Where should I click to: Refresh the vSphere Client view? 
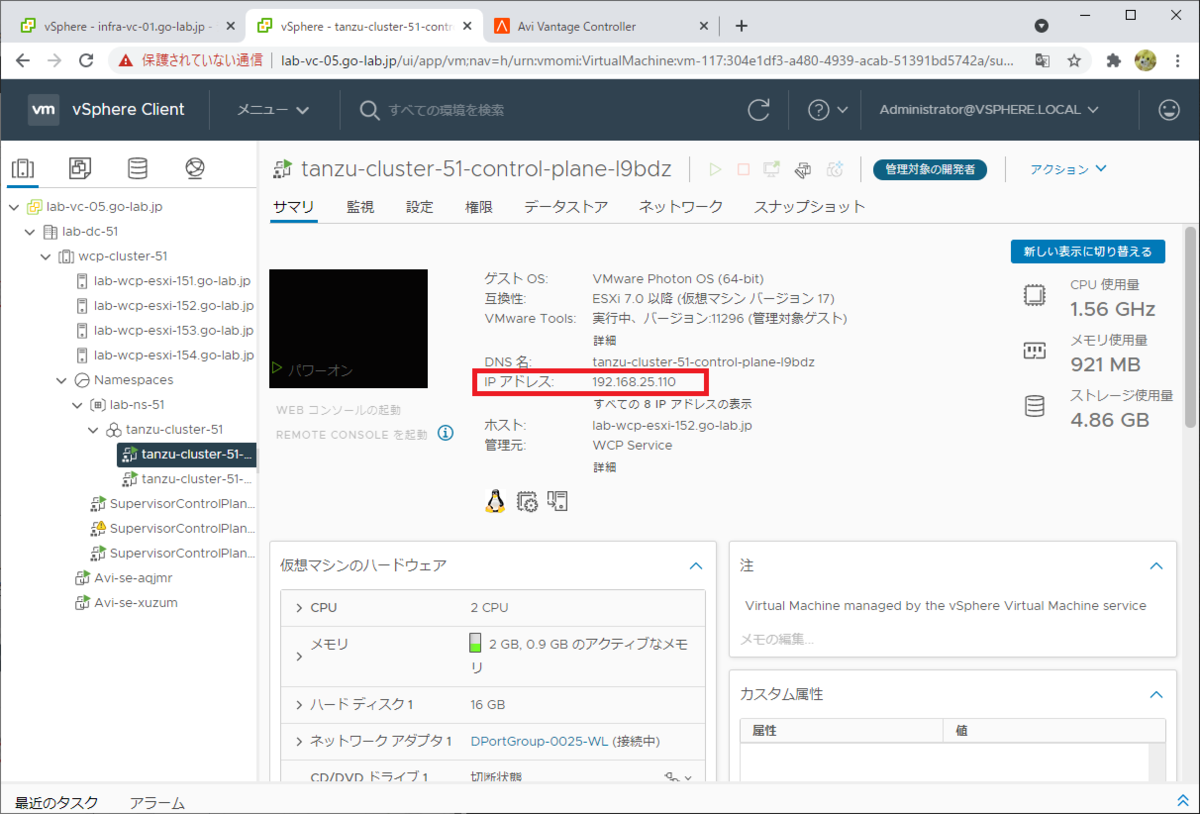click(x=759, y=110)
